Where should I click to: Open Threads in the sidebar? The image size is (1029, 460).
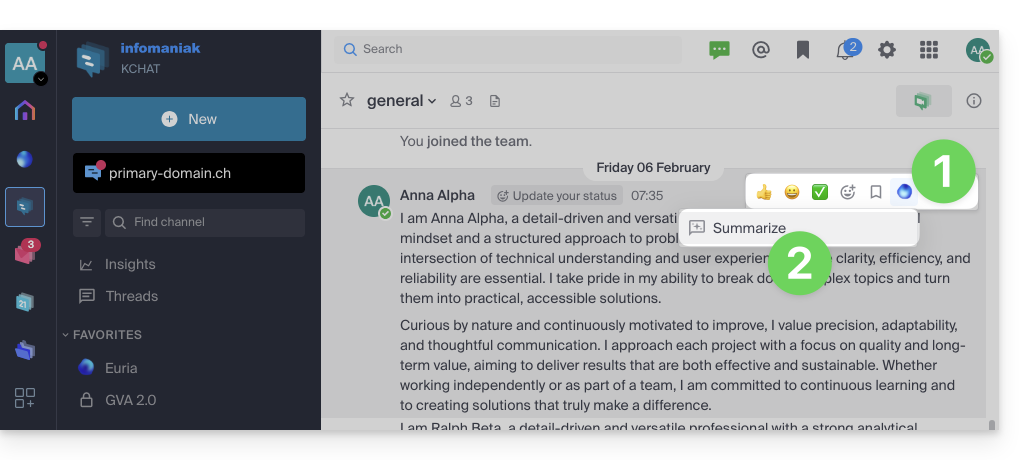131,296
